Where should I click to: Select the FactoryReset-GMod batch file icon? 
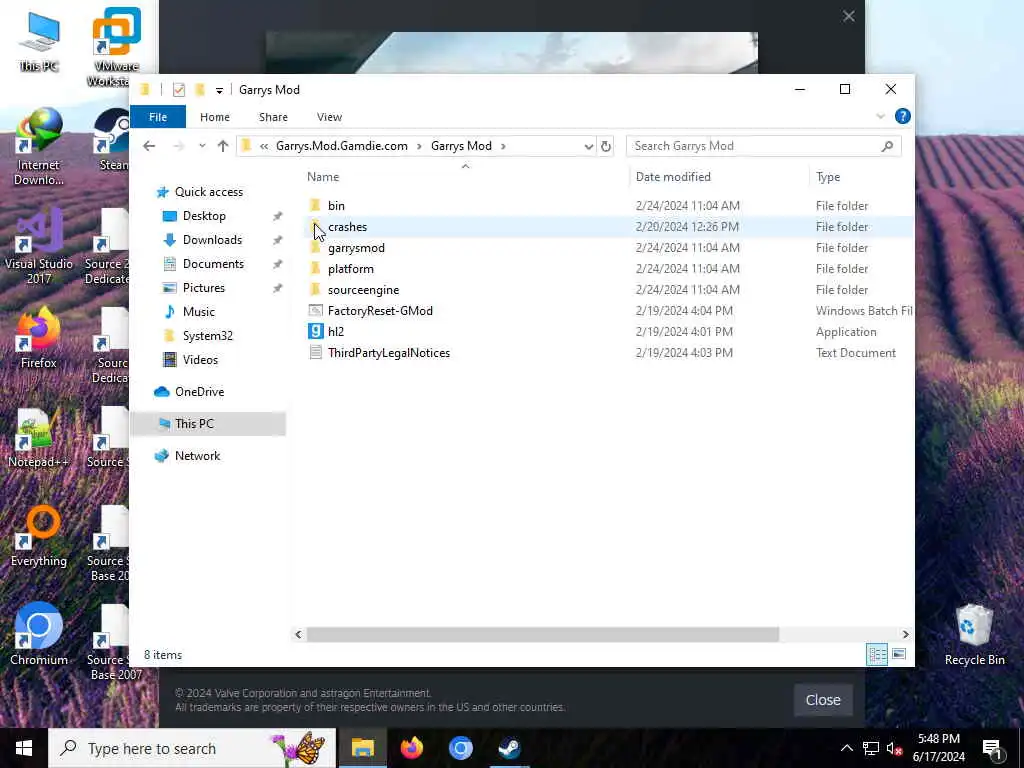(x=315, y=311)
